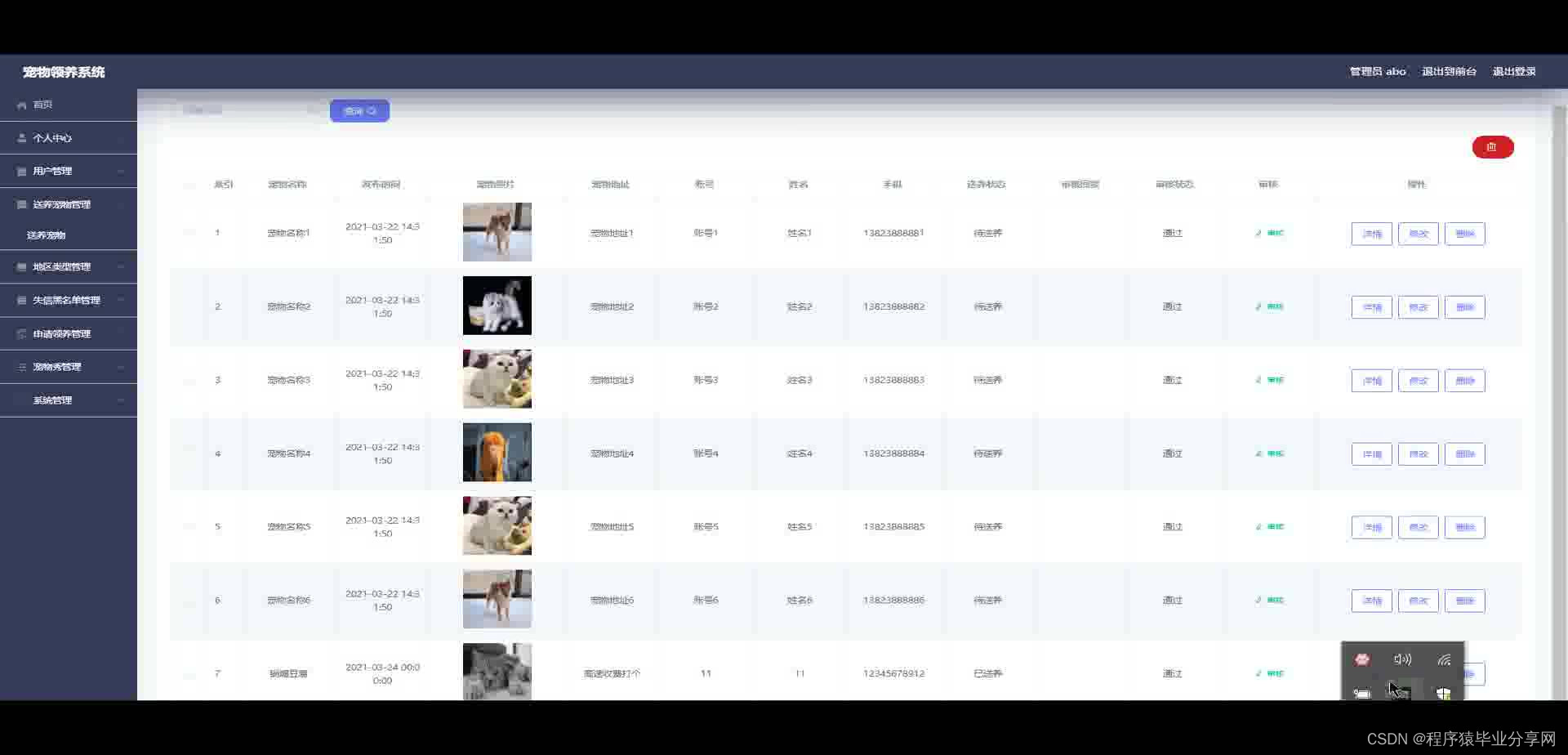Click 详情 button for row 4
This screenshot has height=755, width=1568.
[x=1372, y=454]
